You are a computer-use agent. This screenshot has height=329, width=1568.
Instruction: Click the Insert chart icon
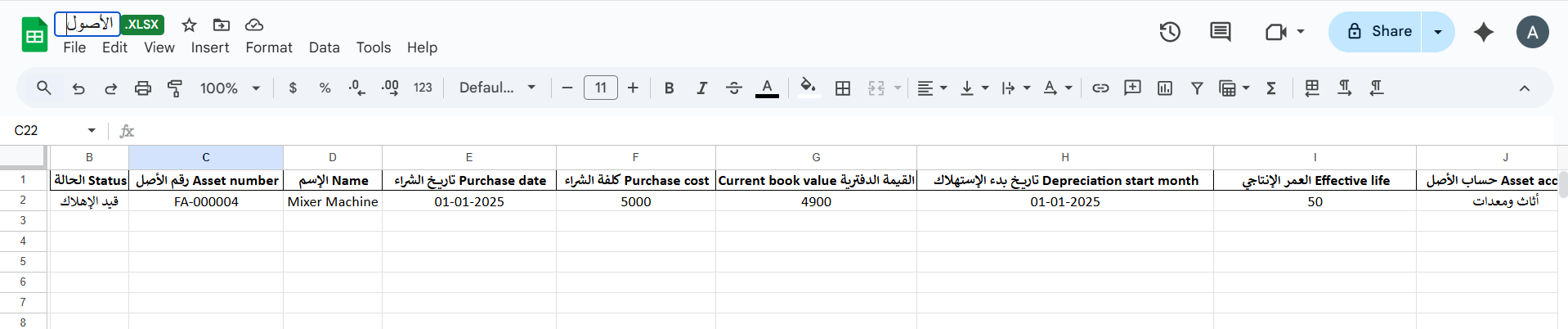(1165, 88)
